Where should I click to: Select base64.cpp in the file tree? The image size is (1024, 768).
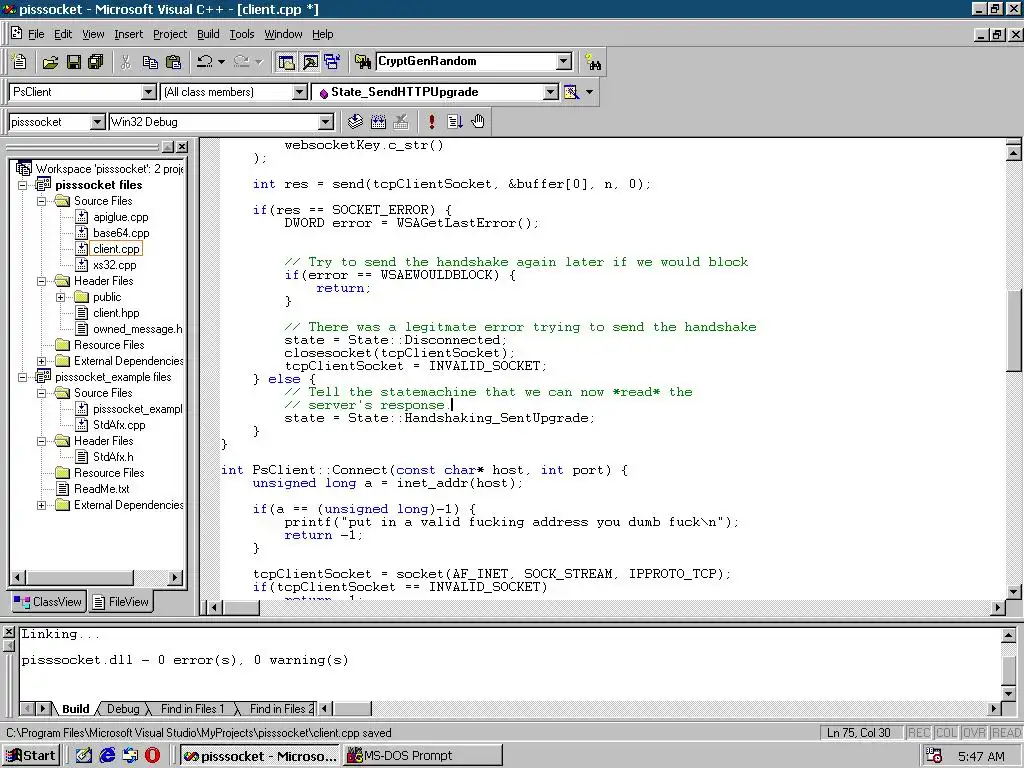121,233
